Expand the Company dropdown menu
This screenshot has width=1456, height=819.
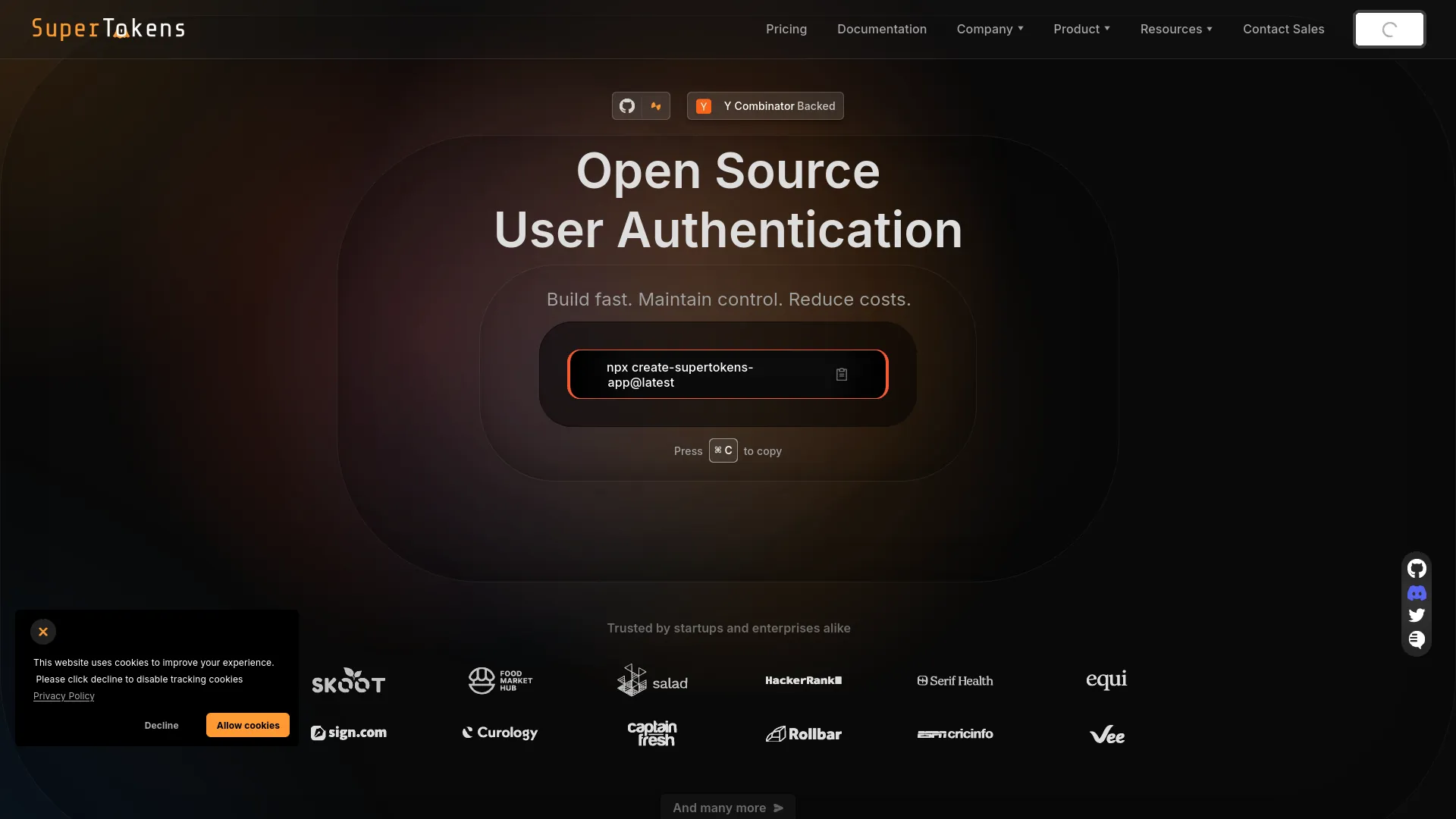[990, 29]
